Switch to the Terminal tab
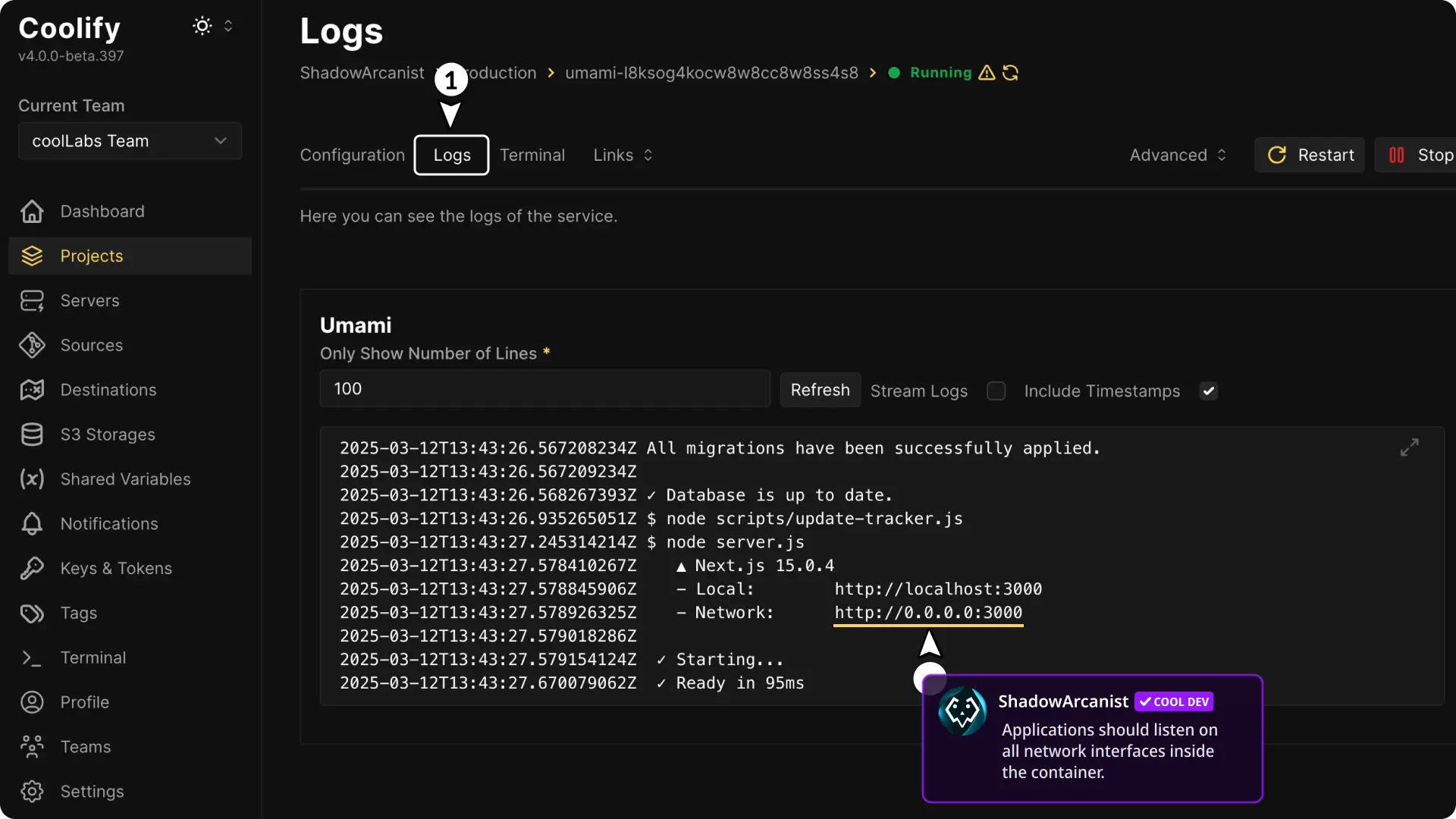The width and height of the screenshot is (1456, 819). 532,155
